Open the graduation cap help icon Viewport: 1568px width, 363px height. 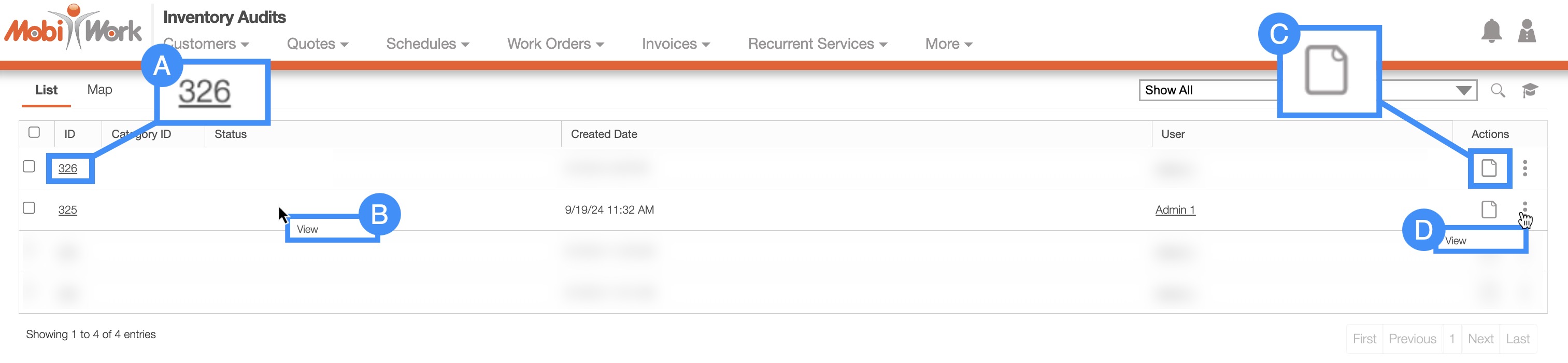[1530, 91]
